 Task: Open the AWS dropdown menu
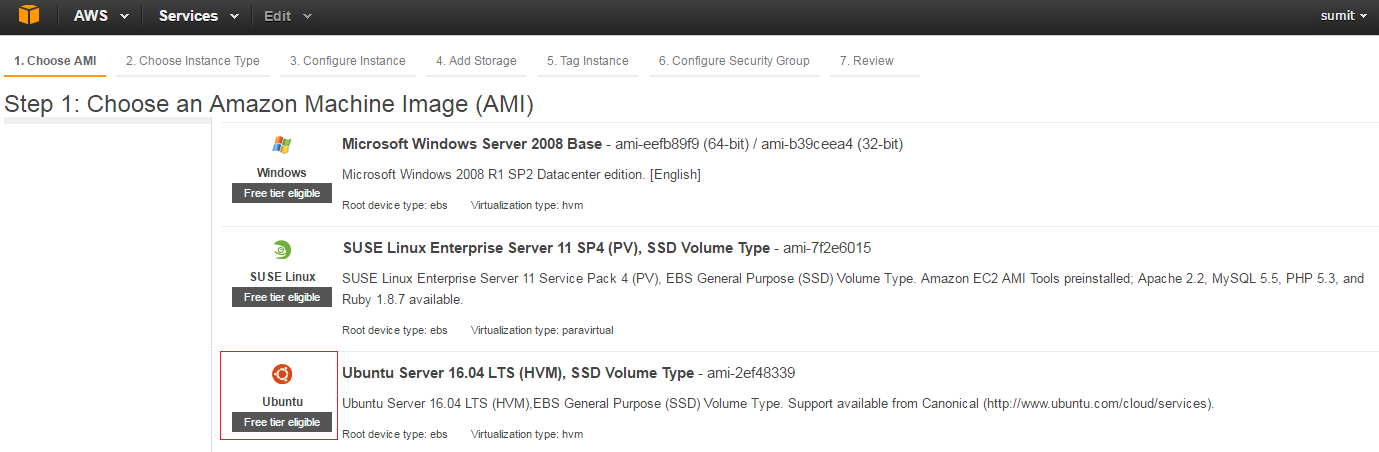tap(101, 16)
